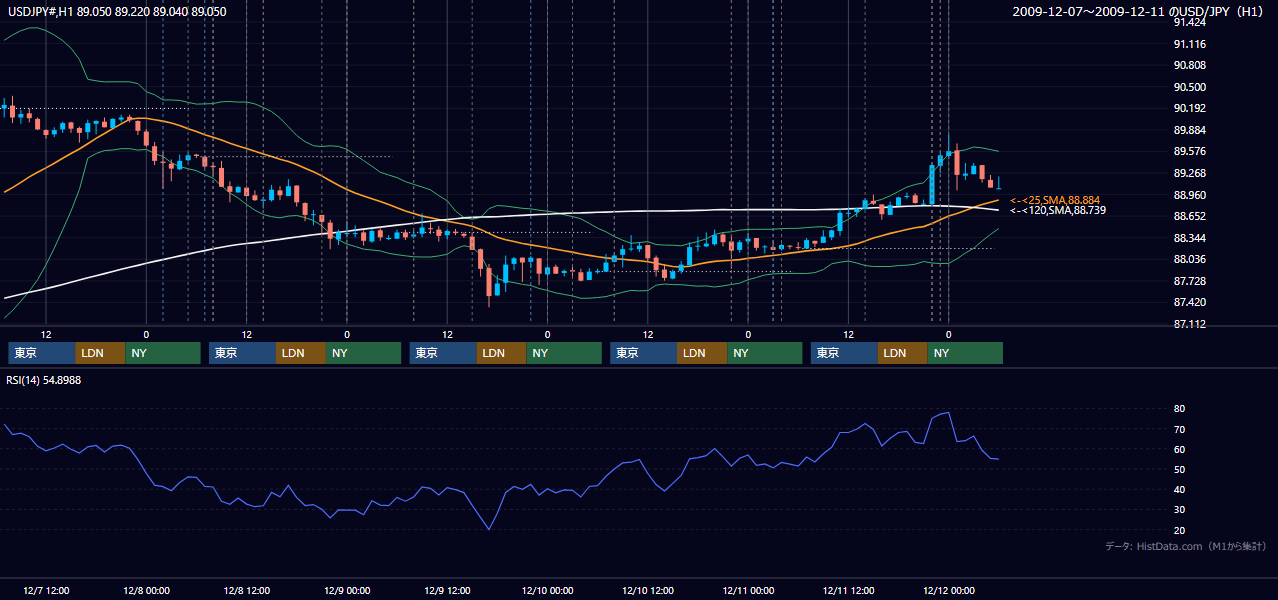Select the RSI scale value 40

(1179, 489)
